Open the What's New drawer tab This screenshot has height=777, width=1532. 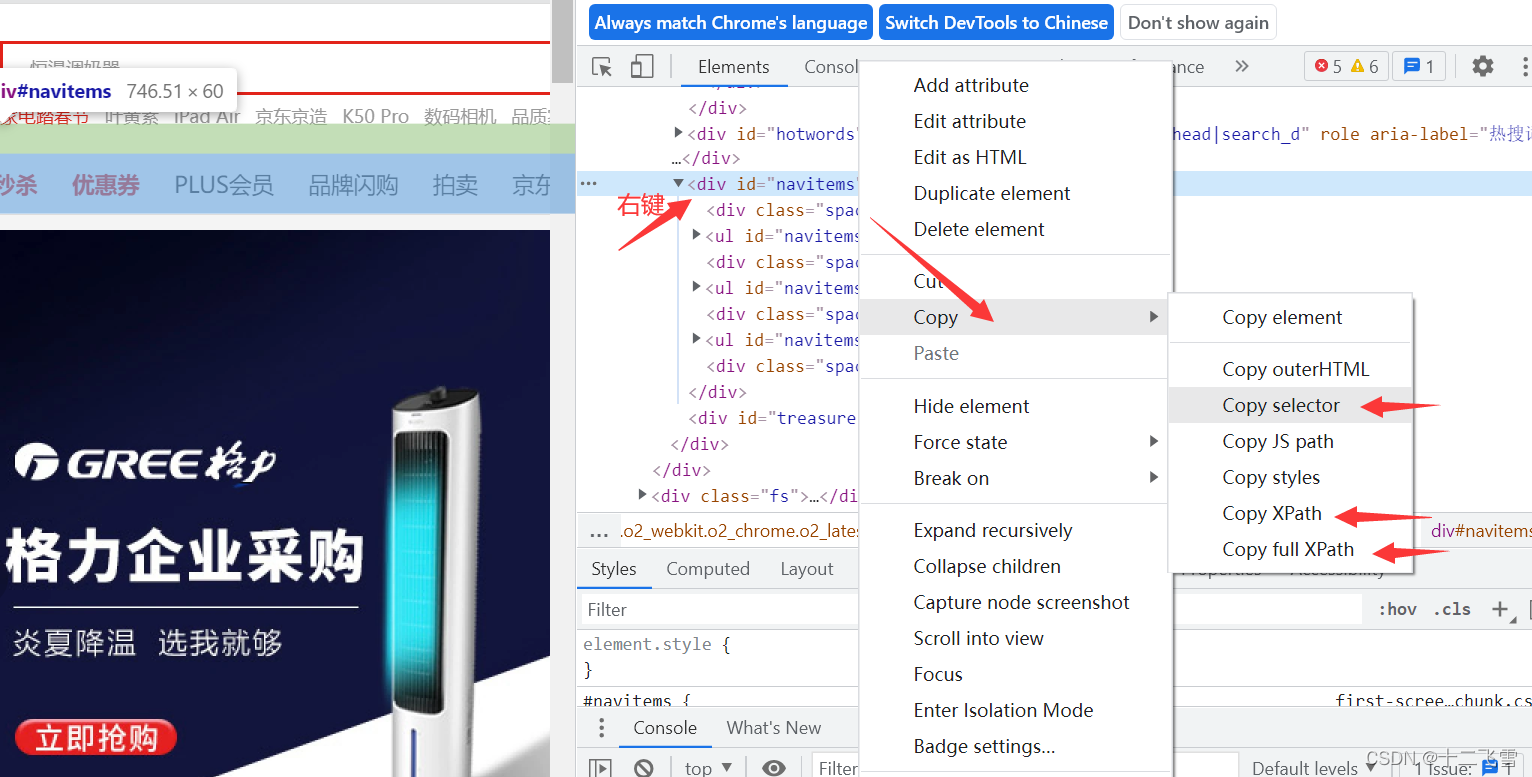(774, 728)
